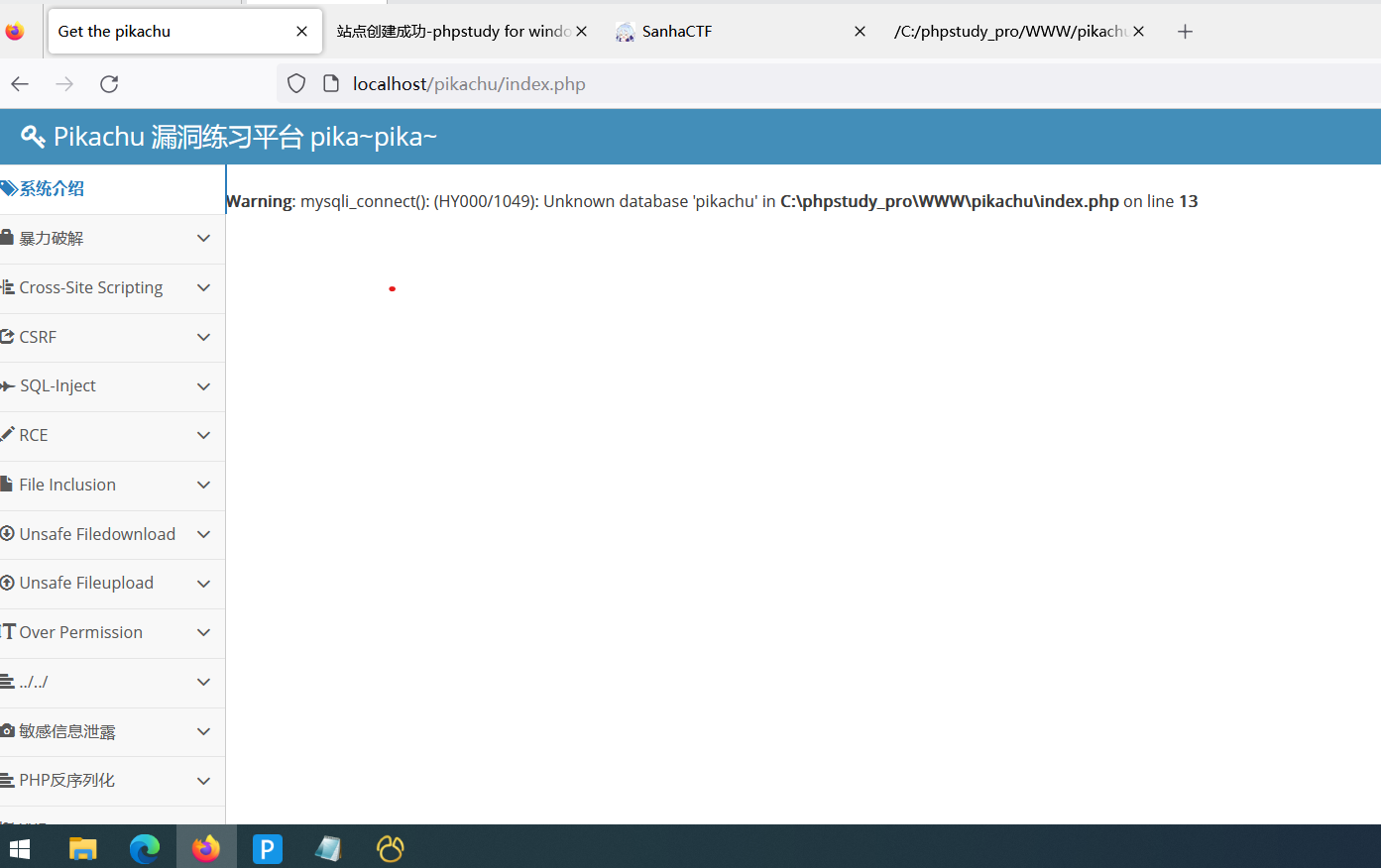Click the browser forward arrow

64,84
